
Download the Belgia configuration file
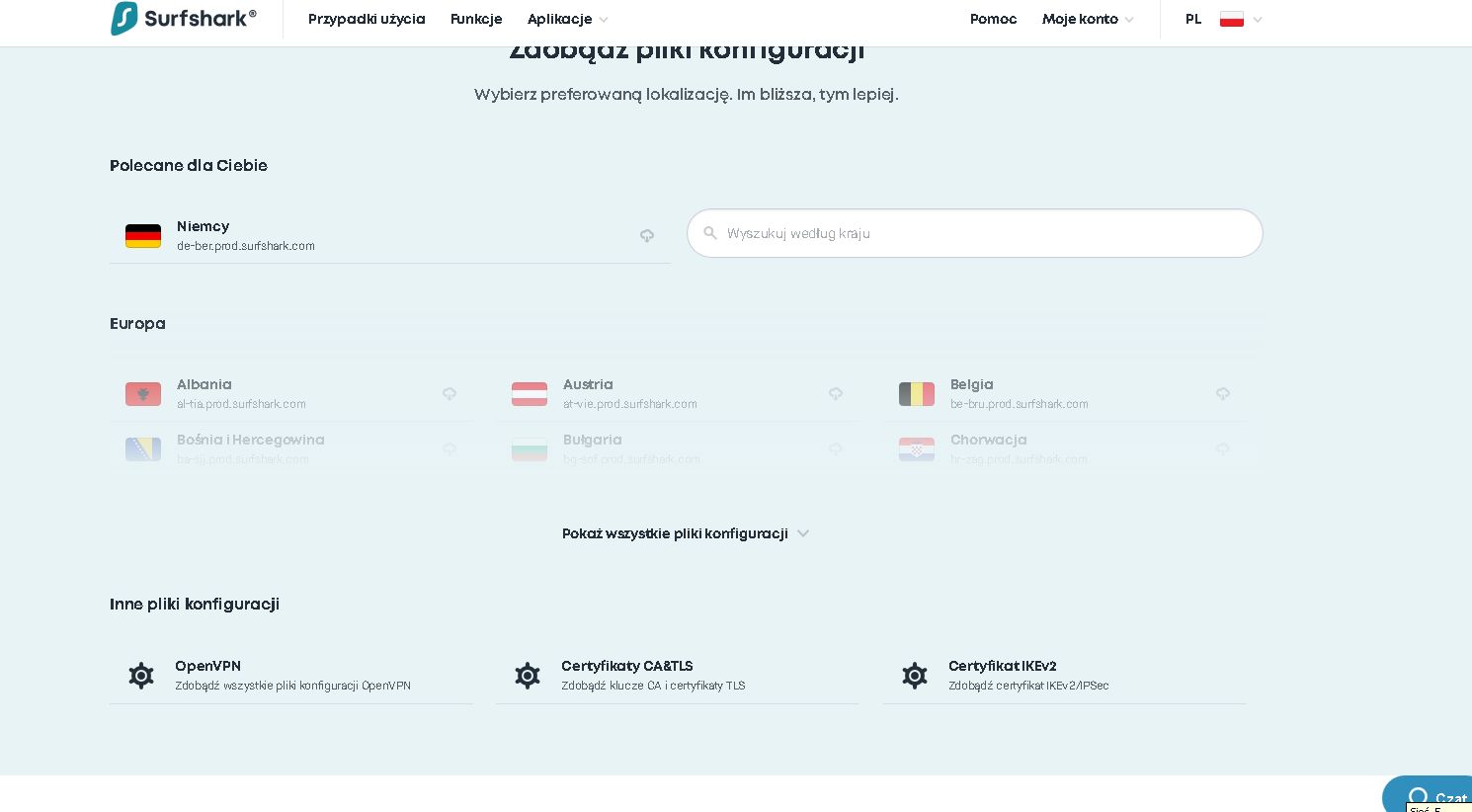1223,393
